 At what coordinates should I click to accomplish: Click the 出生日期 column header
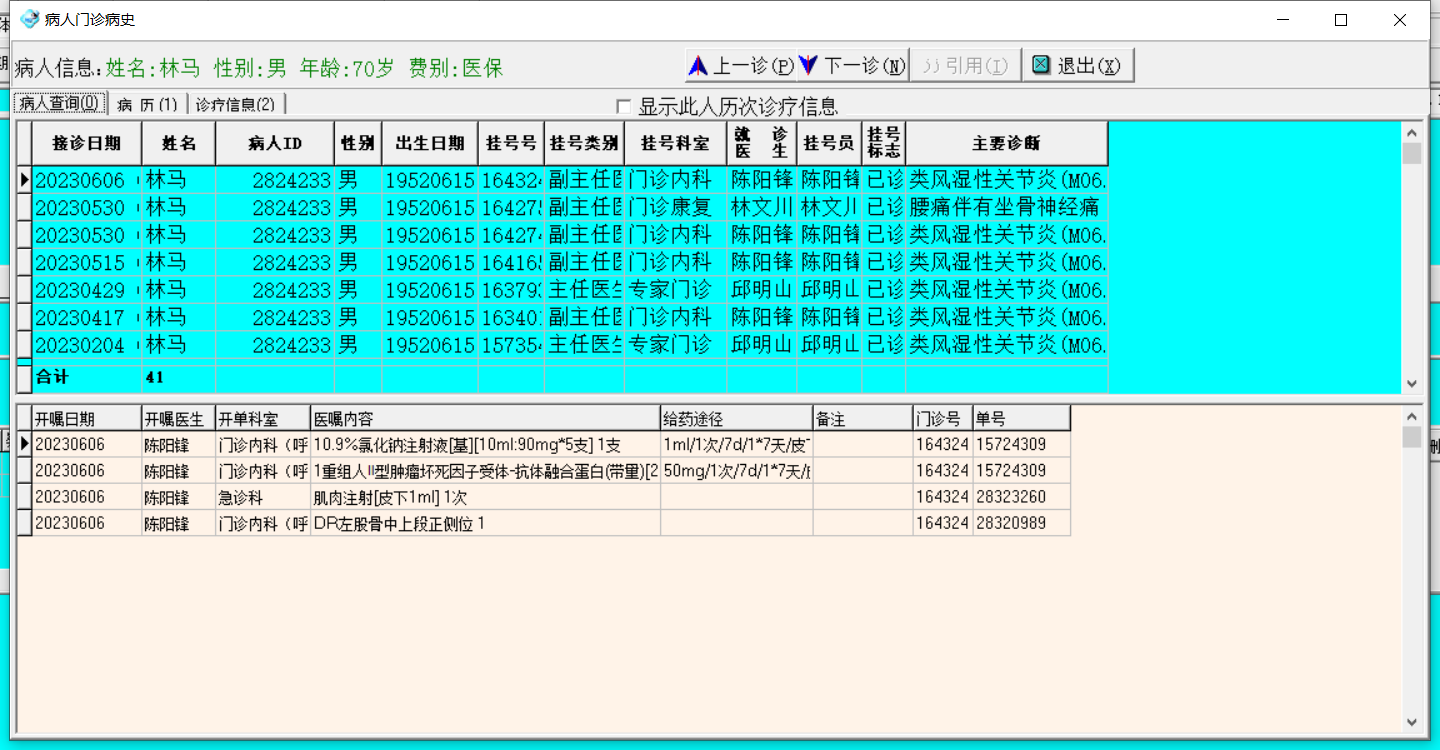coord(430,143)
